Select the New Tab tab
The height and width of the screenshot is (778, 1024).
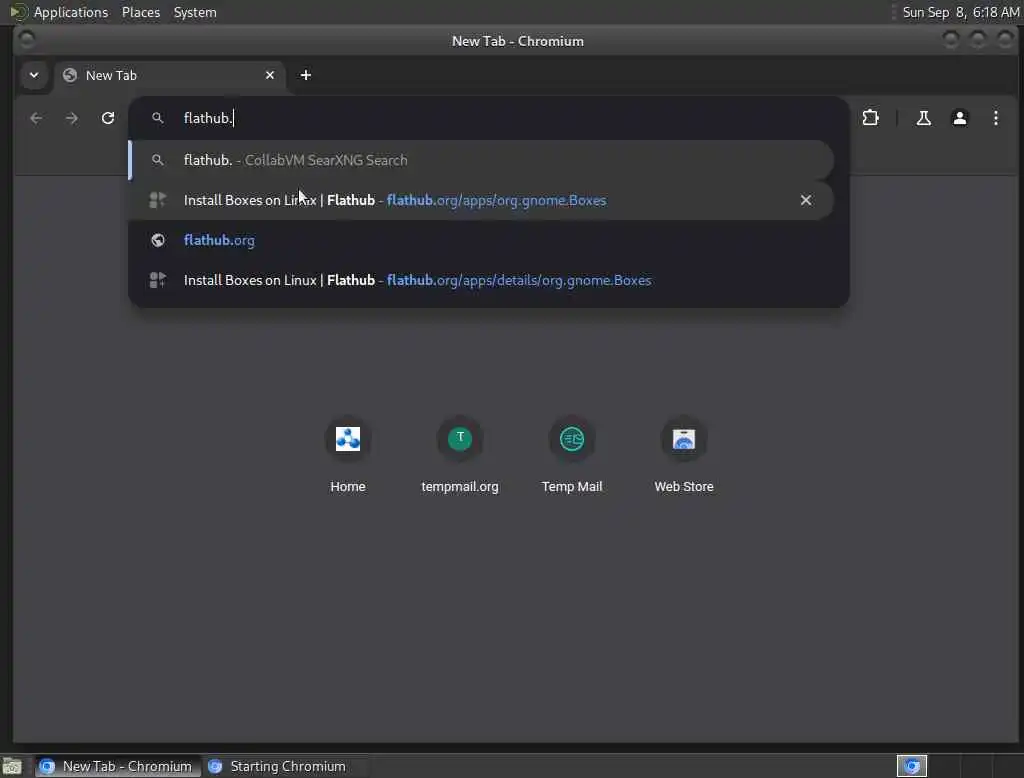click(x=170, y=75)
